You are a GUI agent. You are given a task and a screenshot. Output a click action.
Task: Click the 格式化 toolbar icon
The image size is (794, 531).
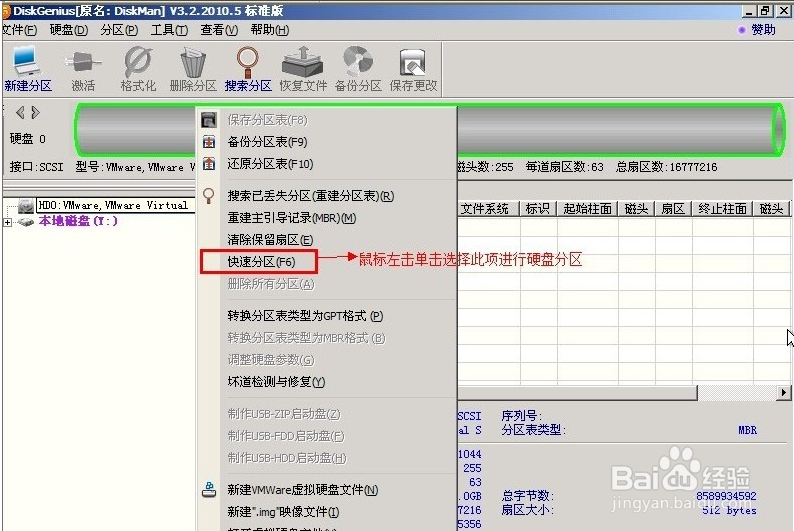pyautogui.click(x=138, y=62)
